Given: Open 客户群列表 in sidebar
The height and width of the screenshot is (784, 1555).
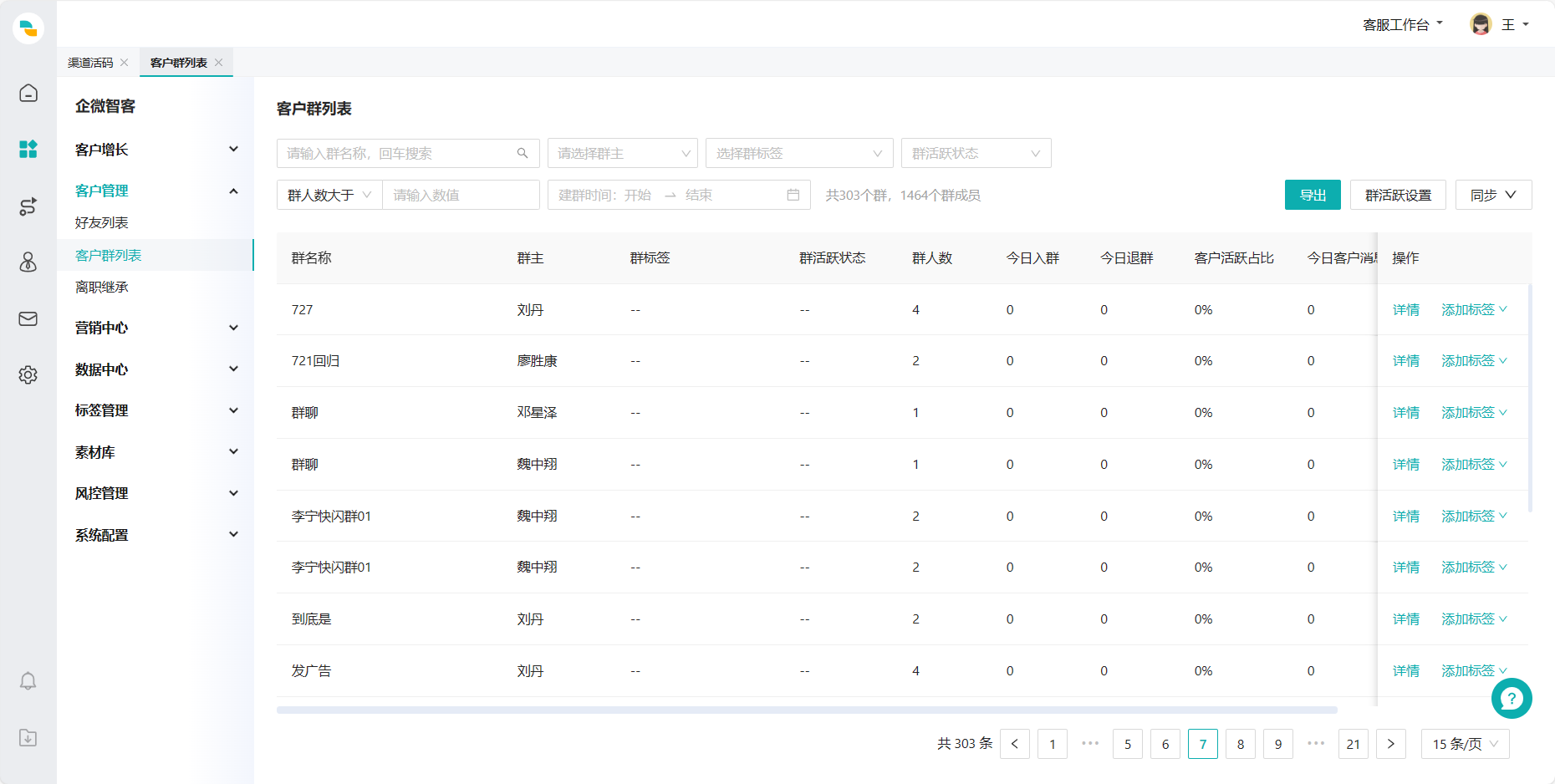Looking at the screenshot, I should tap(109, 255).
